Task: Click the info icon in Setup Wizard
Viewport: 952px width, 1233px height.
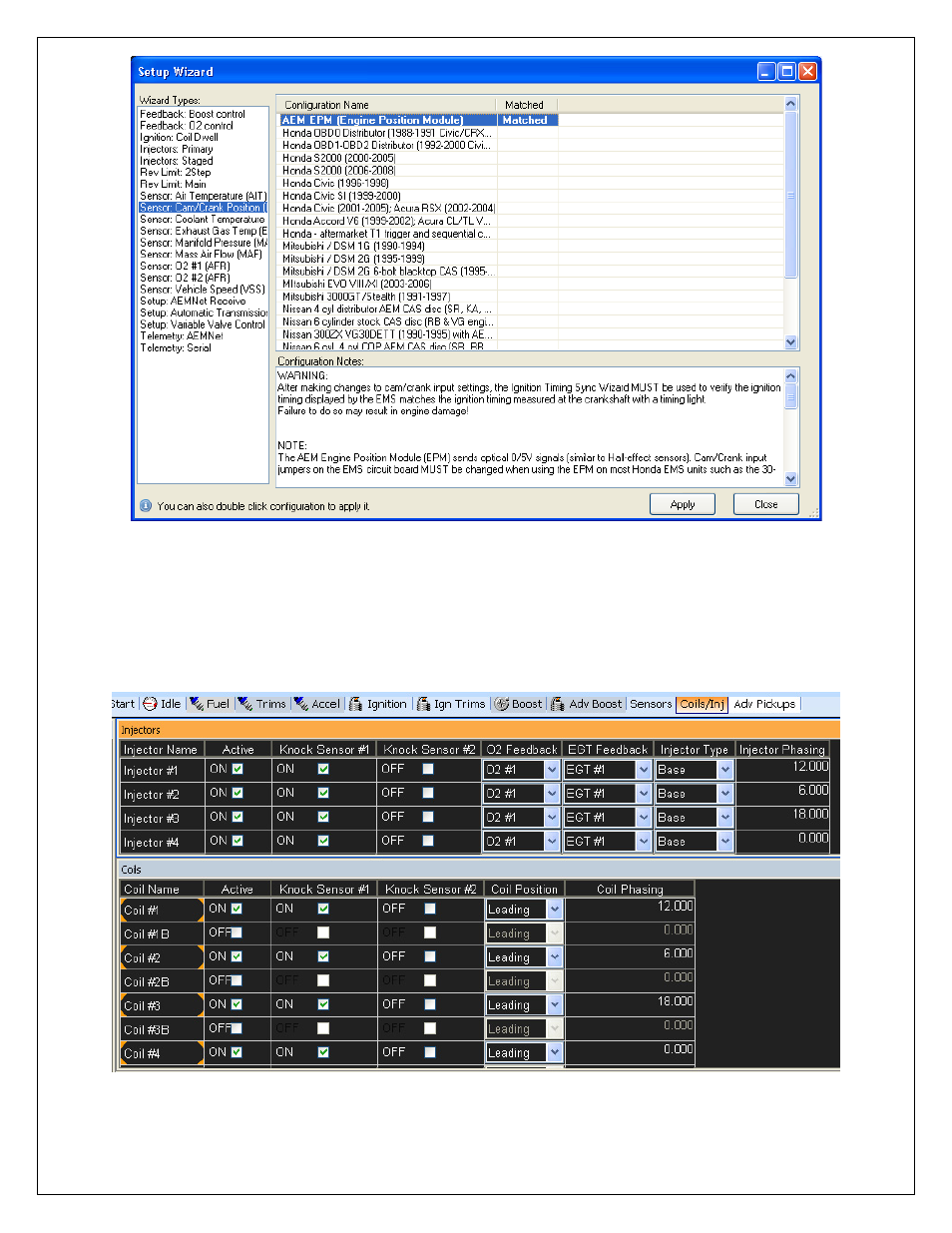Action: pyautogui.click(x=146, y=506)
